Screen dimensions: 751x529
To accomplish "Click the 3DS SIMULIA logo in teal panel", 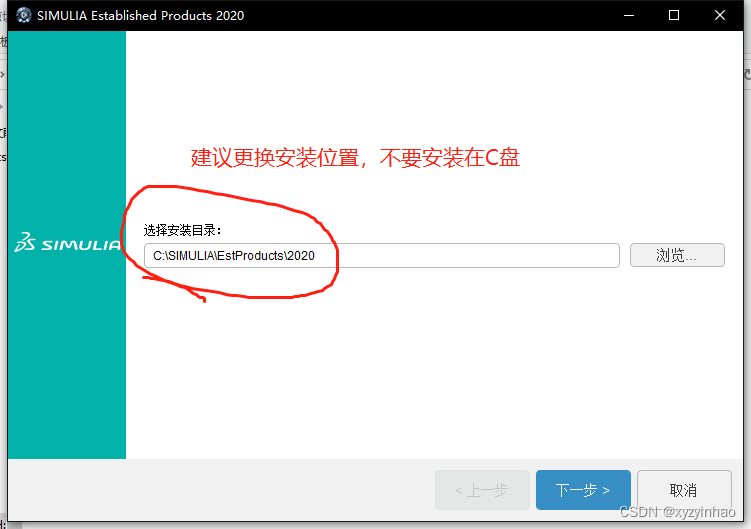I will tap(68, 243).
